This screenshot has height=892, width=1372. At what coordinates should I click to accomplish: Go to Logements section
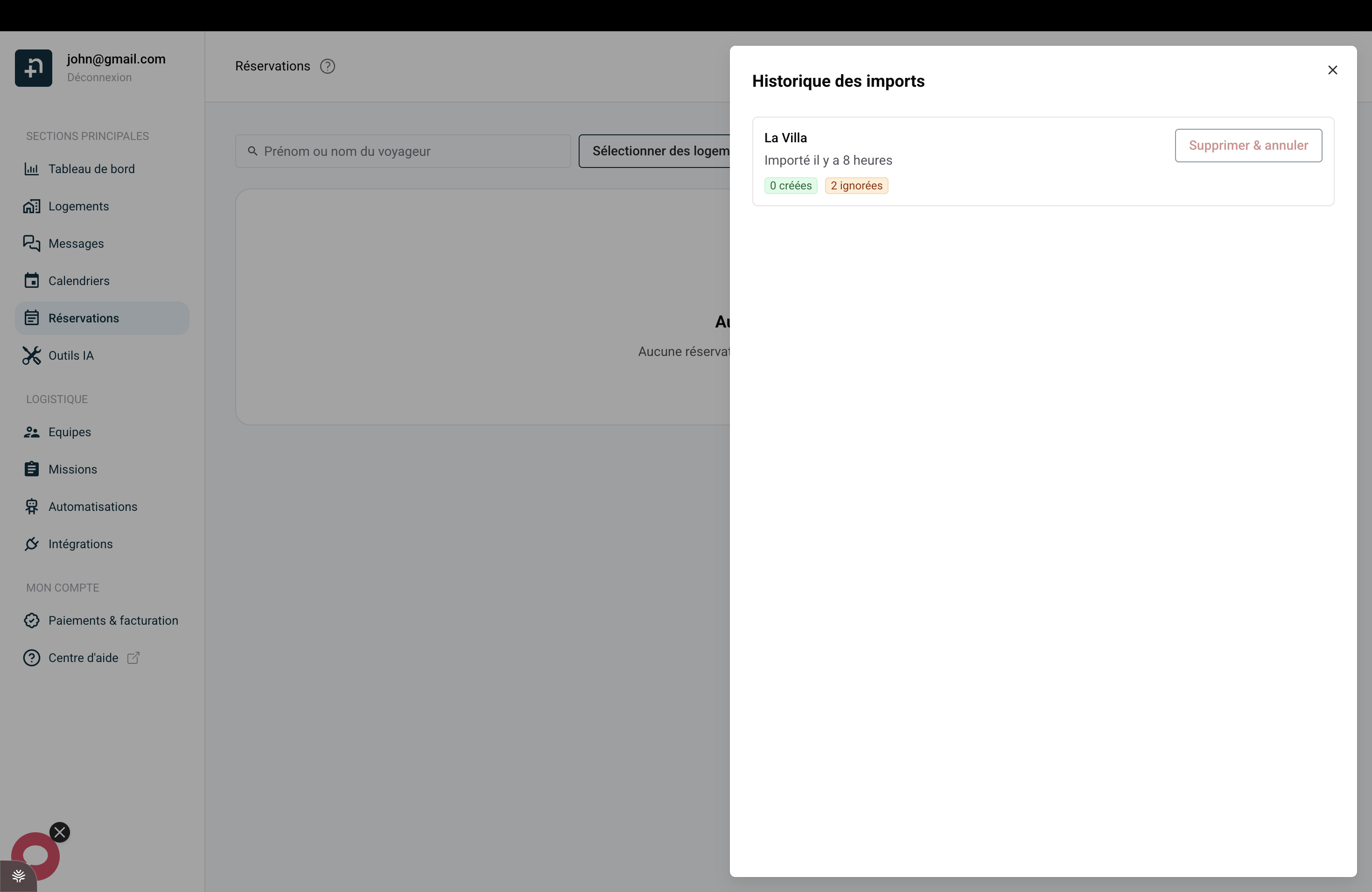[x=102, y=206]
